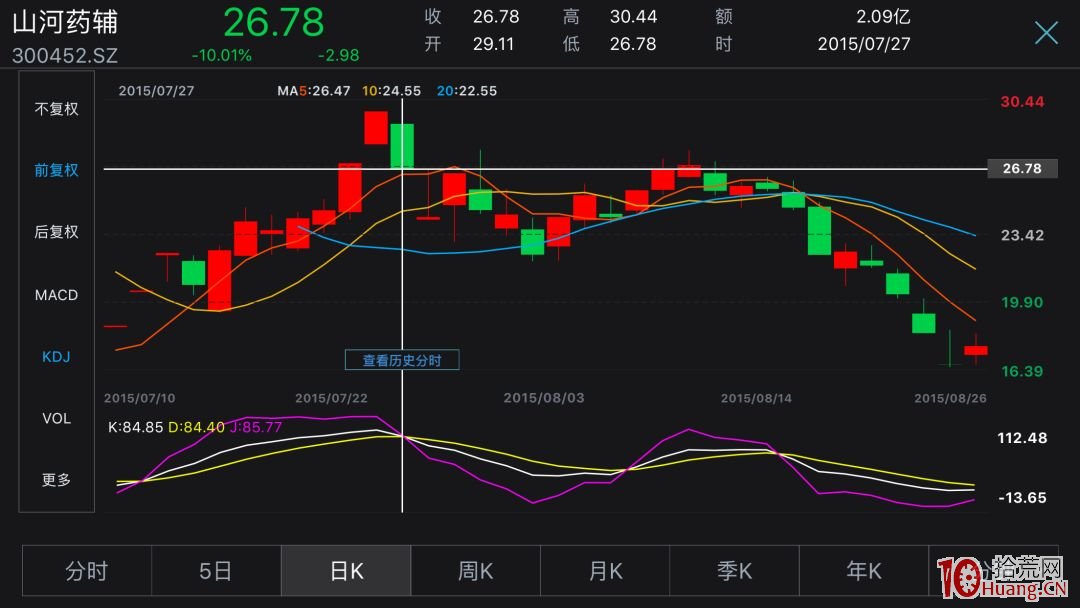Select the 日K tab

pyautogui.click(x=346, y=571)
